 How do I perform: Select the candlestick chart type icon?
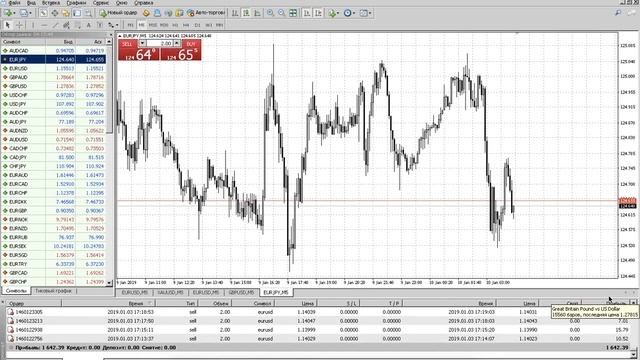click(x=246, y=13)
